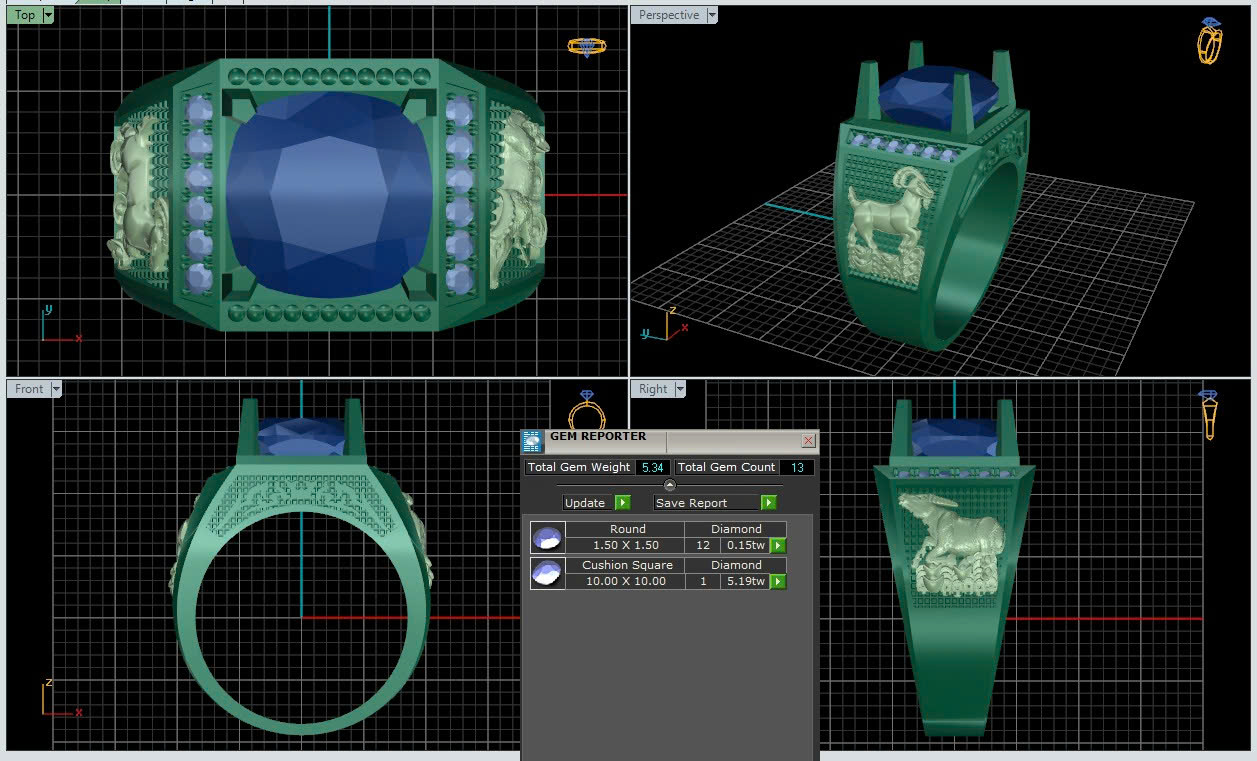The height and width of the screenshot is (761, 1257).
Task: Click the Right viewport ring orientation icon
Action: [x=1209, y=415]
